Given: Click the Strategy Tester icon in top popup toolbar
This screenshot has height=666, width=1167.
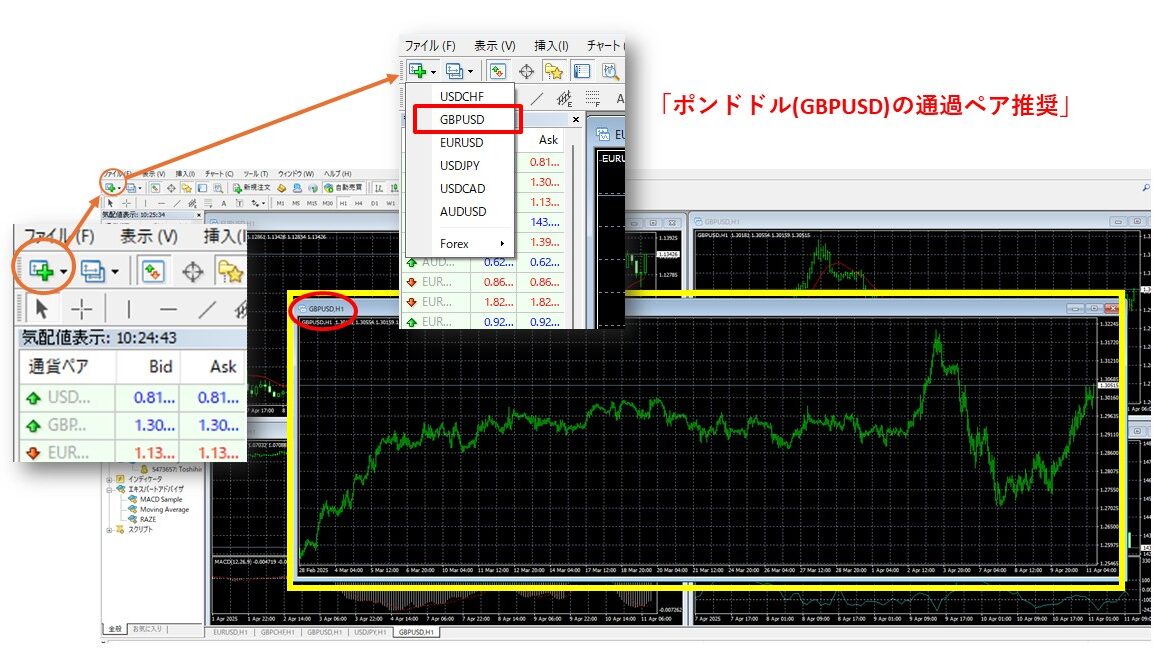Looking at the screenshot, I should (x=610, y=71).
